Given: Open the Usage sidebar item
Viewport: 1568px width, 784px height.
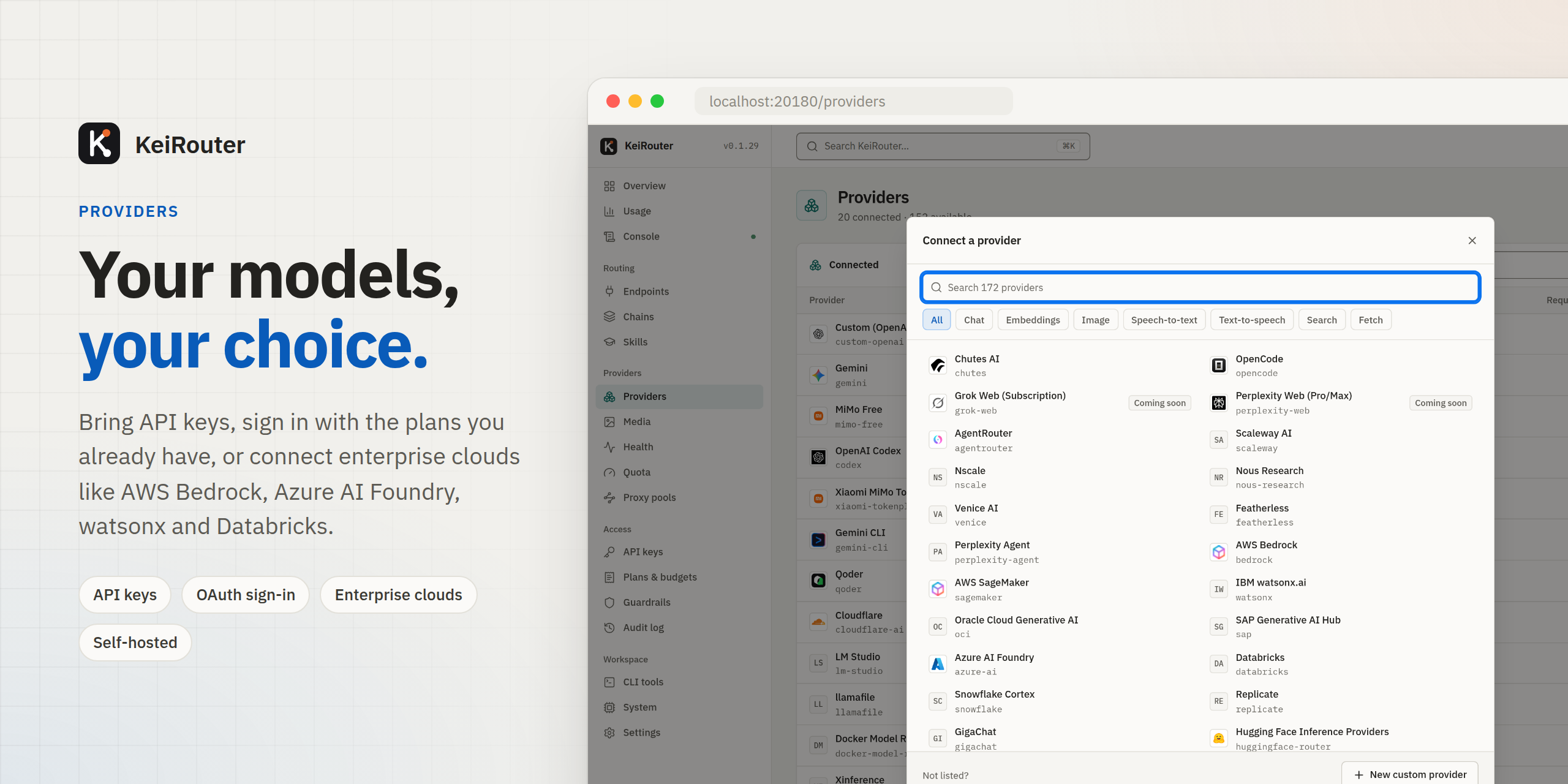Looking at the screenshot, I should [x=679, y=211].
